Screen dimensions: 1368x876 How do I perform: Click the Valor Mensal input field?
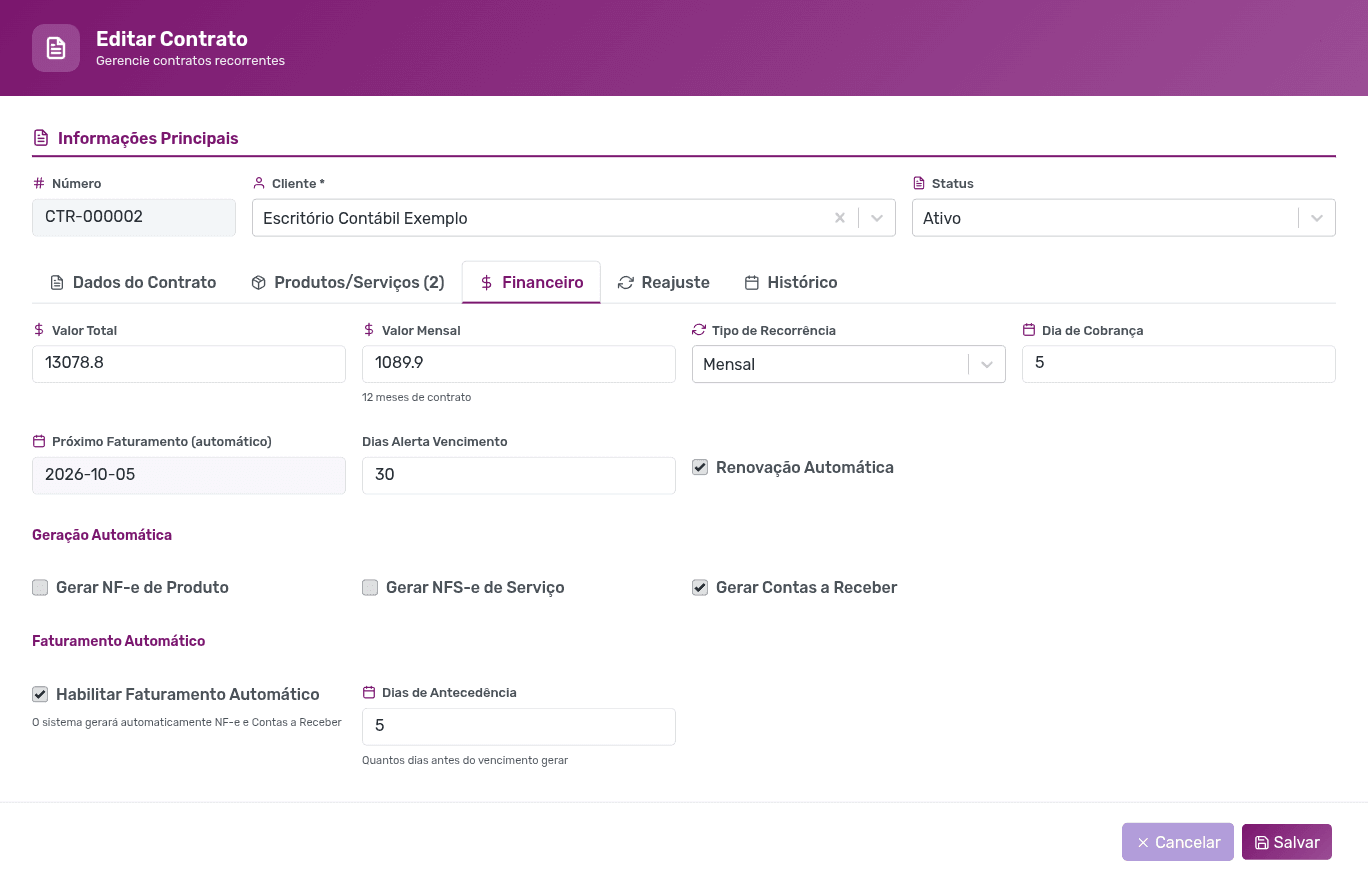[519, 364]
